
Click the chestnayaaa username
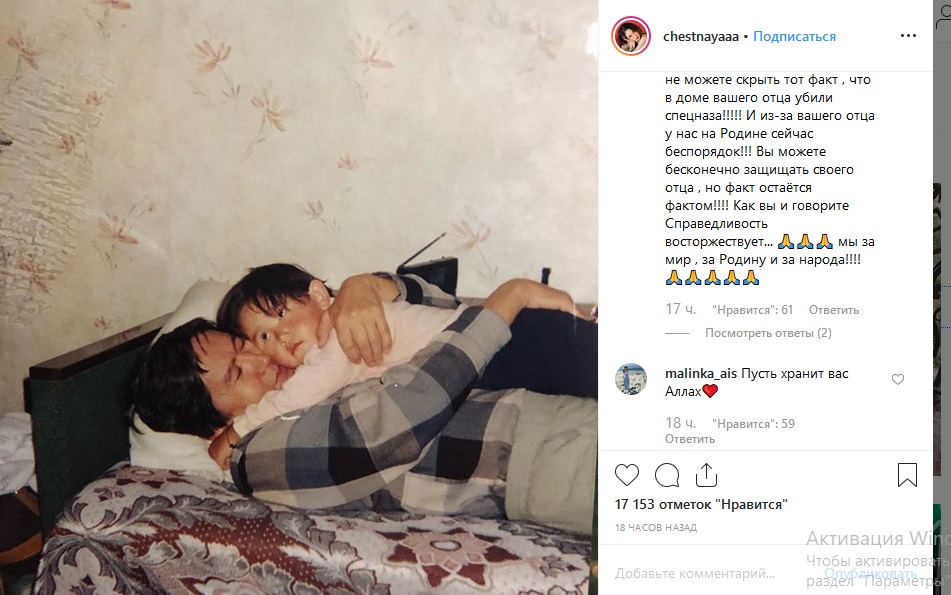tap(701, 36)
